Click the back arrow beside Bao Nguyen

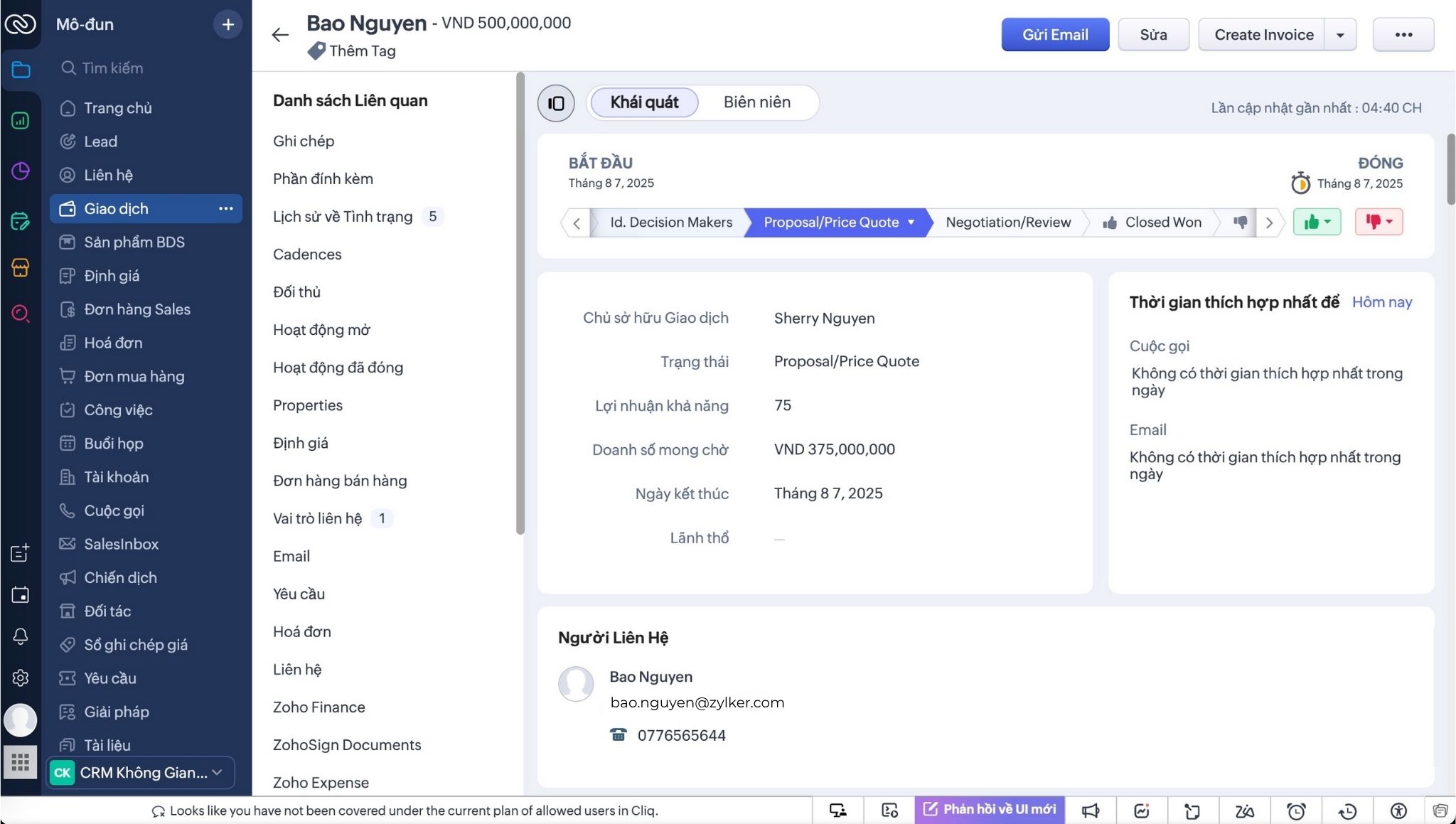(280, 35)
